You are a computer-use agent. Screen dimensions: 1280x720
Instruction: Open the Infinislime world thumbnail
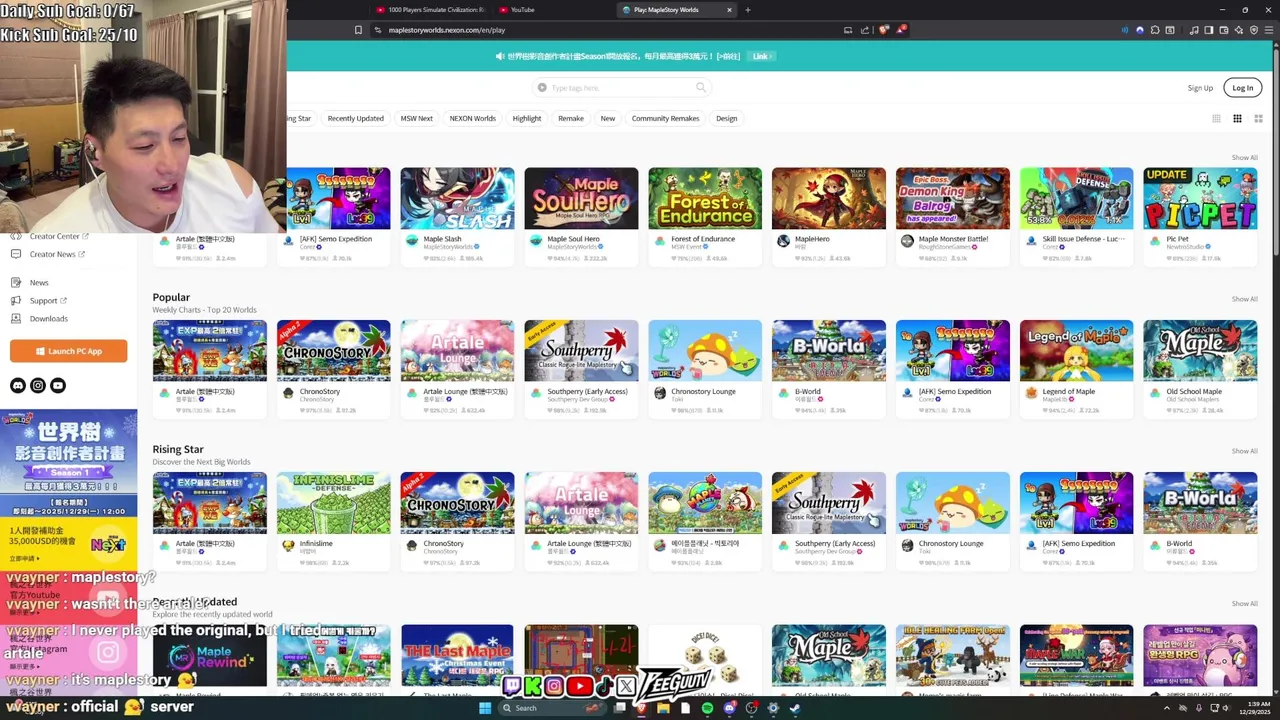pyautogui.click(x=333, y=502)
